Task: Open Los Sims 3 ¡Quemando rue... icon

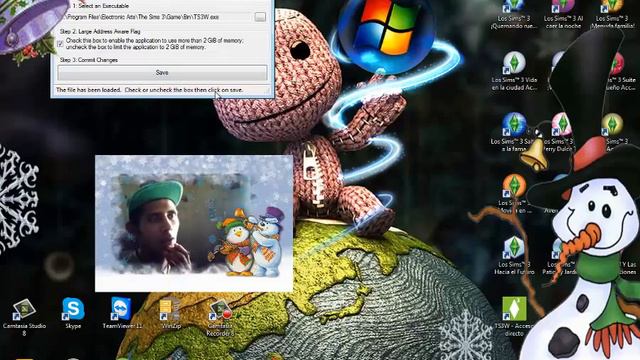Action: click(514, 15)
